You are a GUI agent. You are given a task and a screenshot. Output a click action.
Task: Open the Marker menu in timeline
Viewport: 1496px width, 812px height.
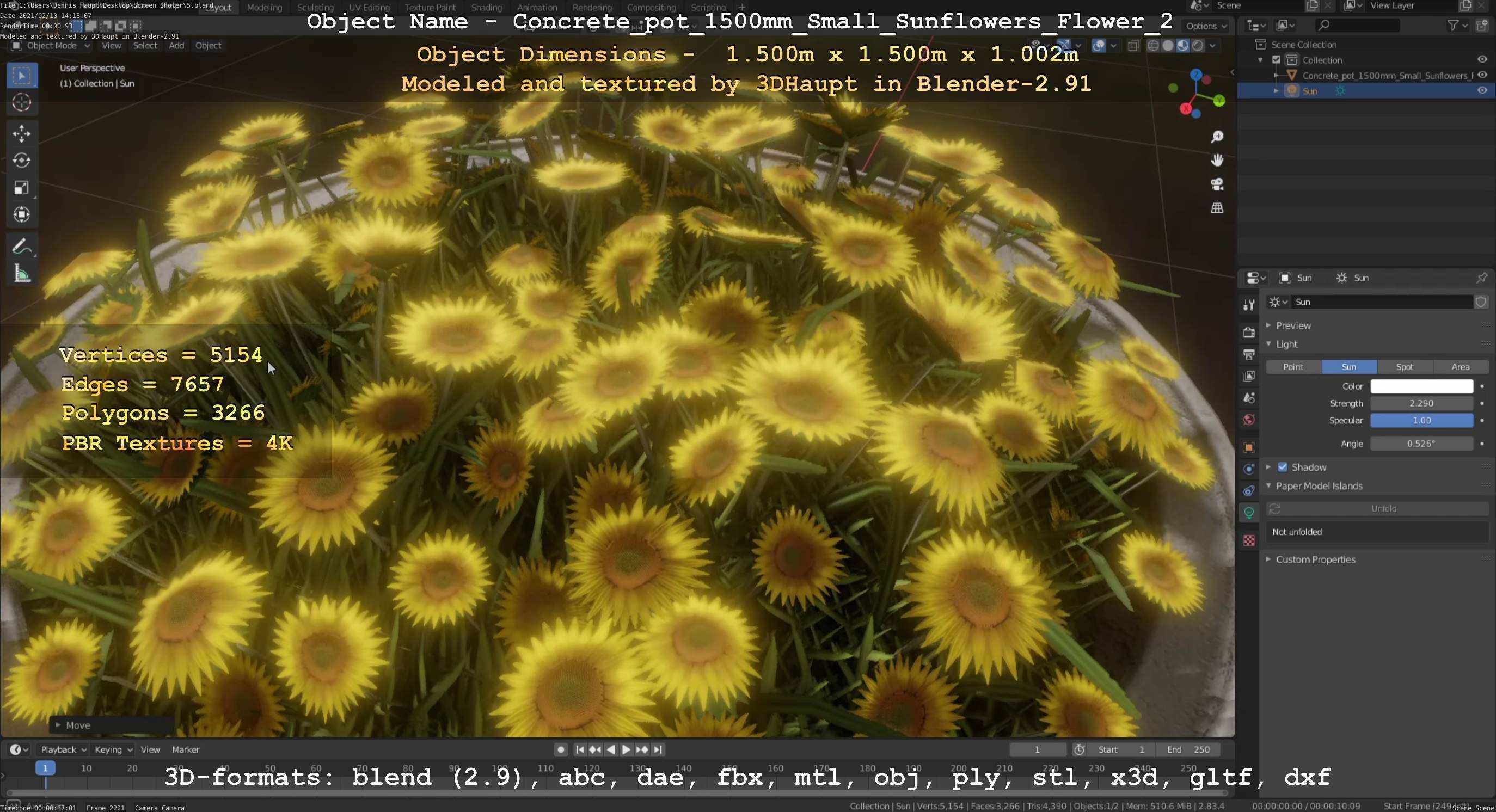tap(185, 749)
